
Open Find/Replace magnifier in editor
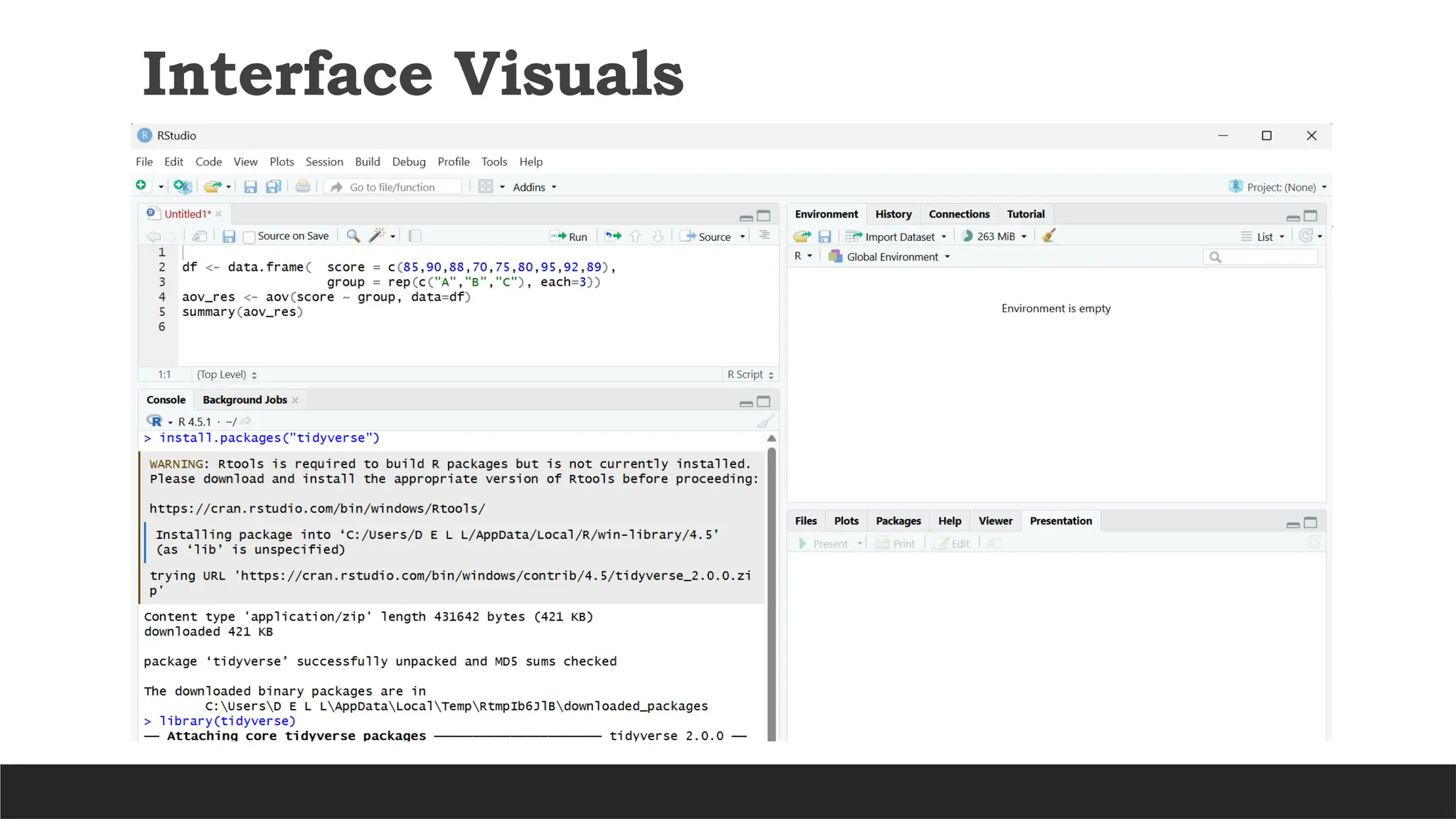tap(353, 235)
